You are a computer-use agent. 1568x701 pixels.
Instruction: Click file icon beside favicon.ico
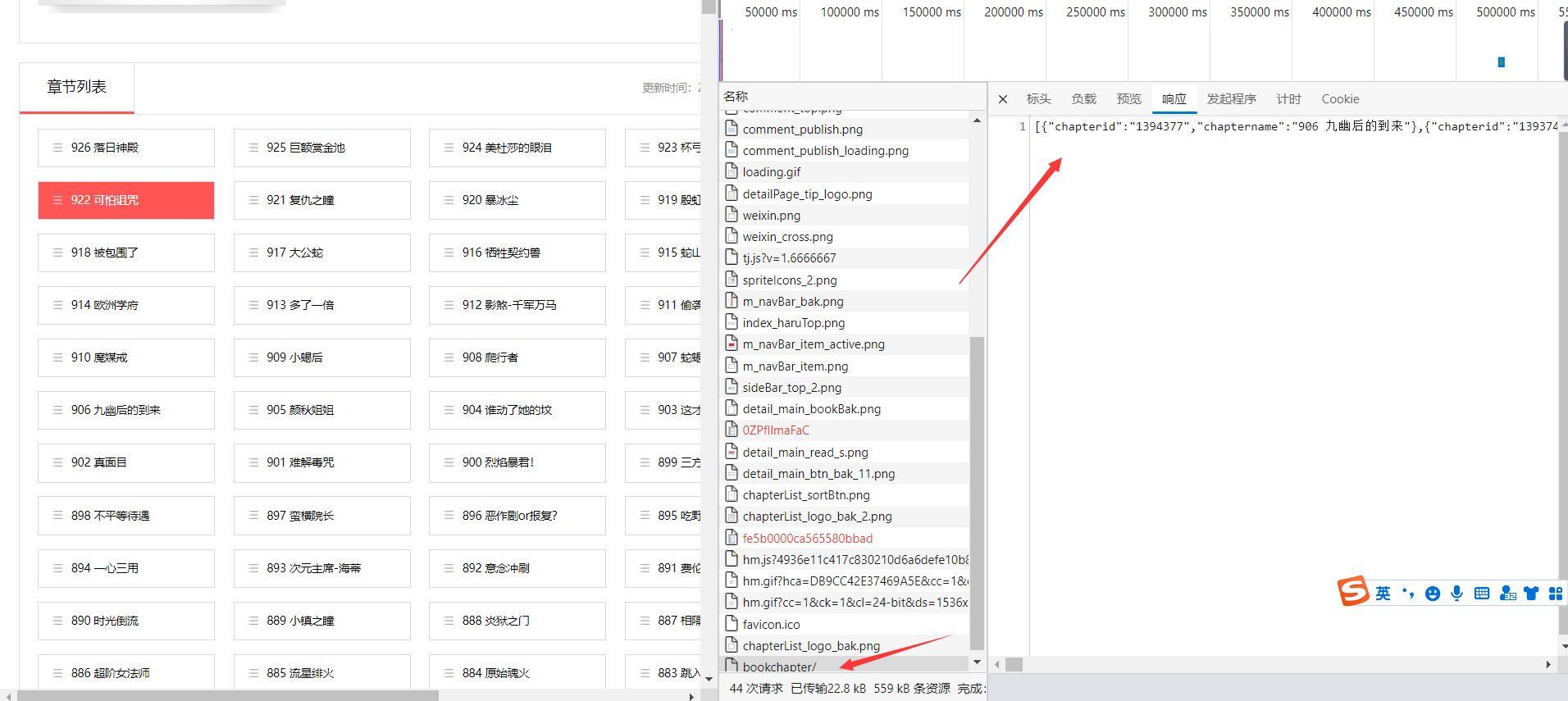click(732, 623)
